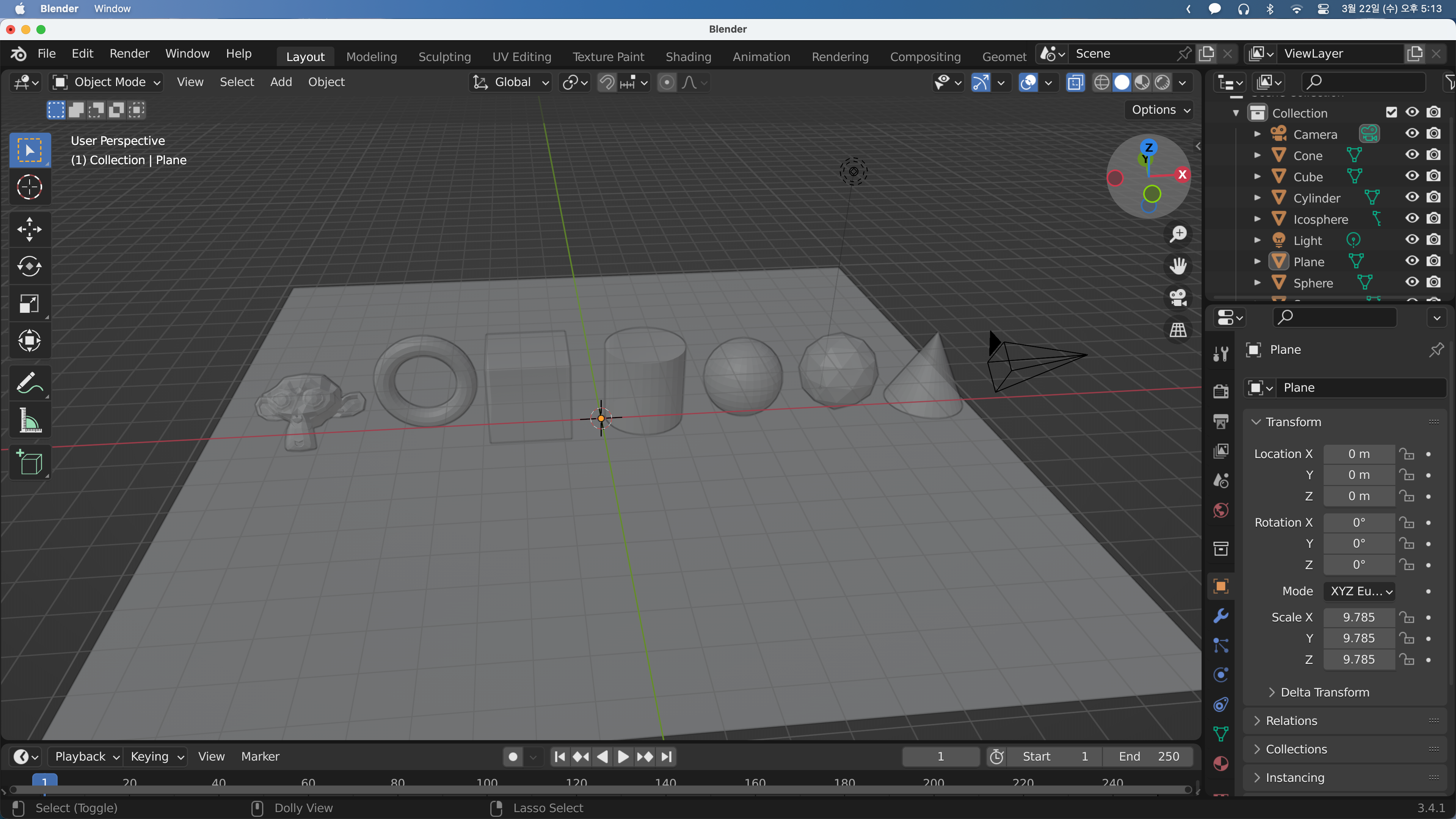Open the Playback dropdown
This screenshot has height=819, width=1456.
coord(86,756)
